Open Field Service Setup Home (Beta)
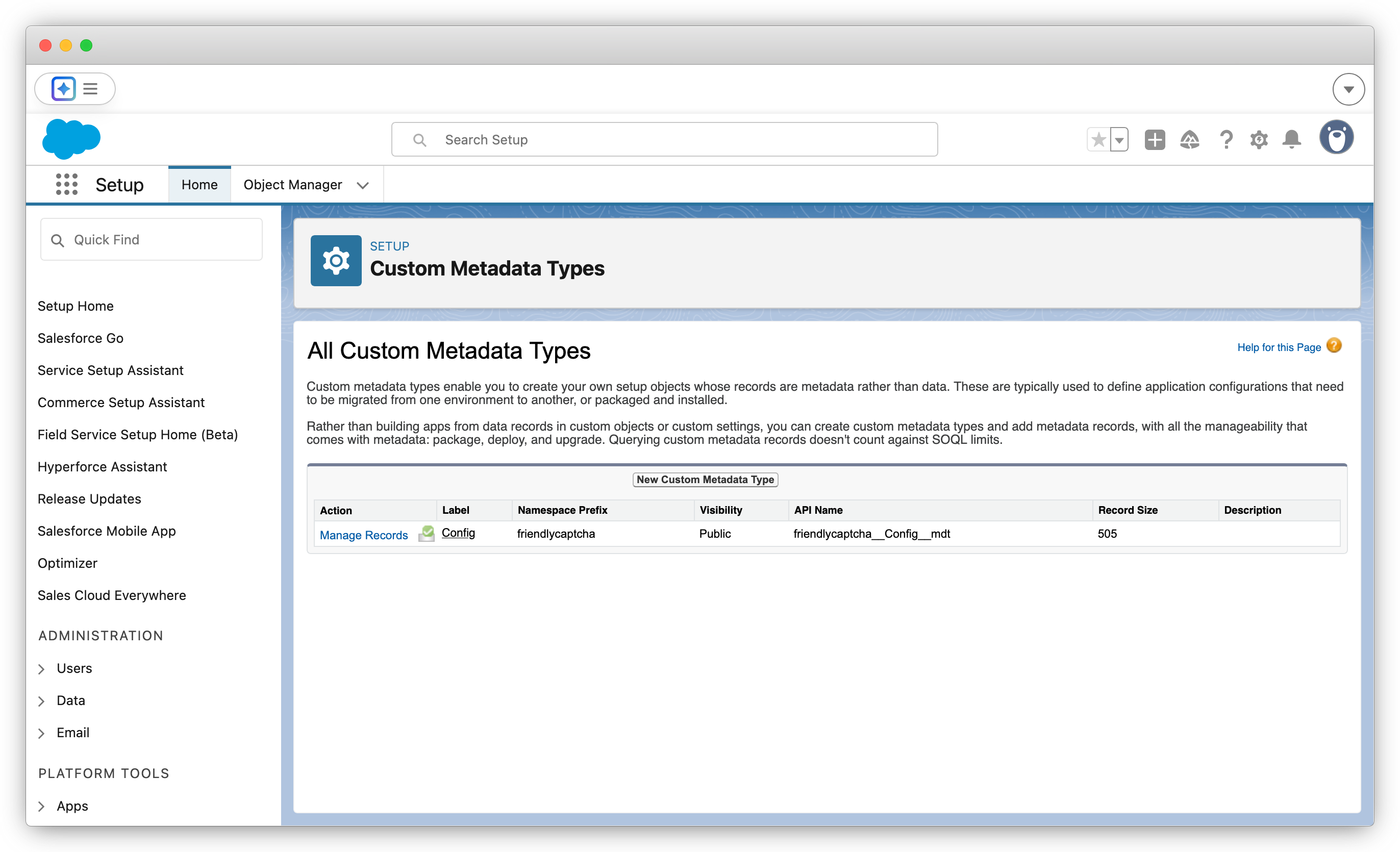 coord(138,435)
